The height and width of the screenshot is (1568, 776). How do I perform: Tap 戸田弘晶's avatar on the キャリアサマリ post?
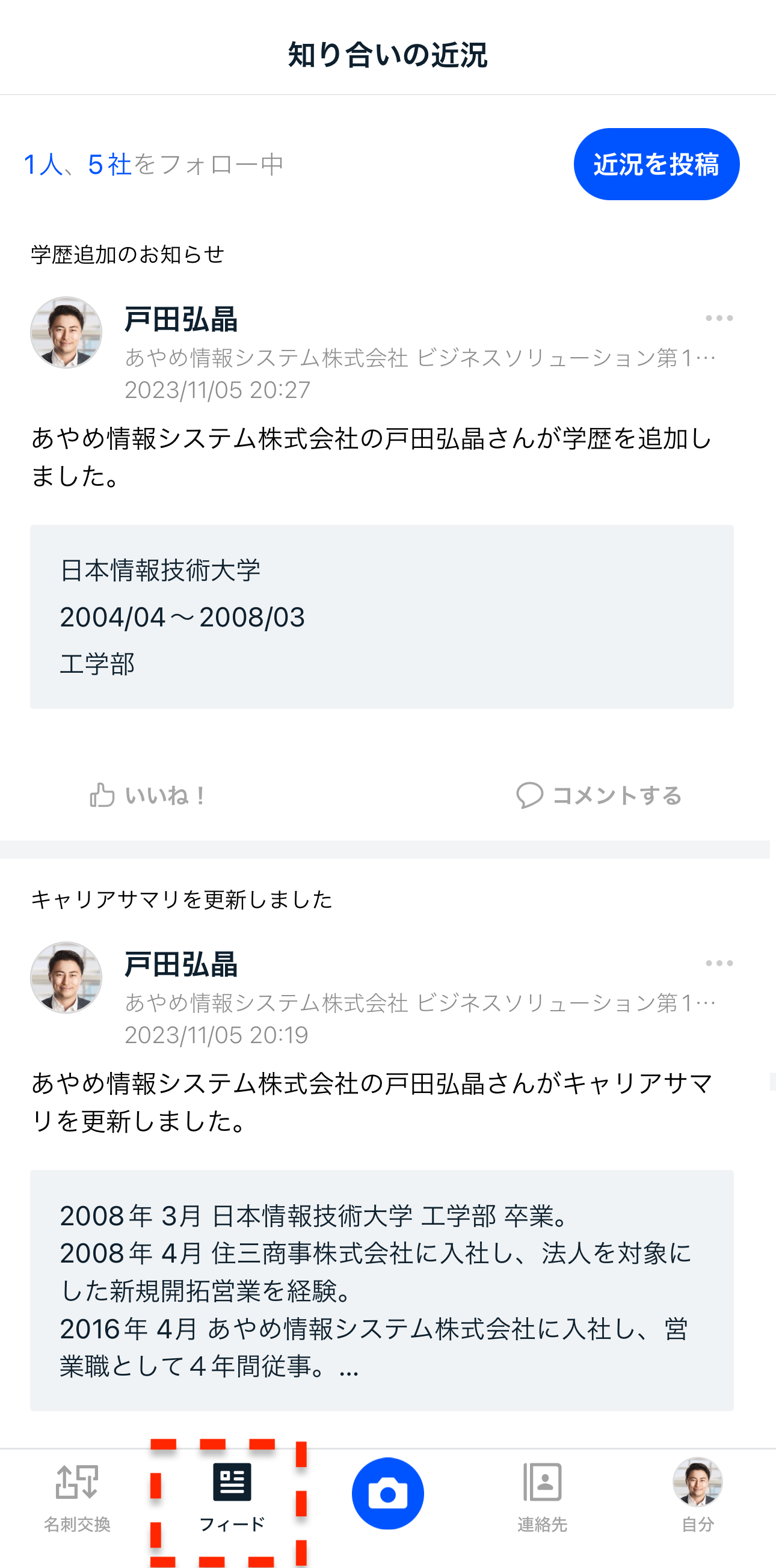pos(66,978)
